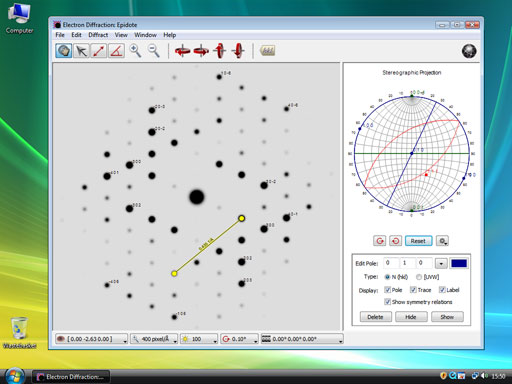
Task: Rotate the stereographic projection clockwise
Action: tap(380, 241)
